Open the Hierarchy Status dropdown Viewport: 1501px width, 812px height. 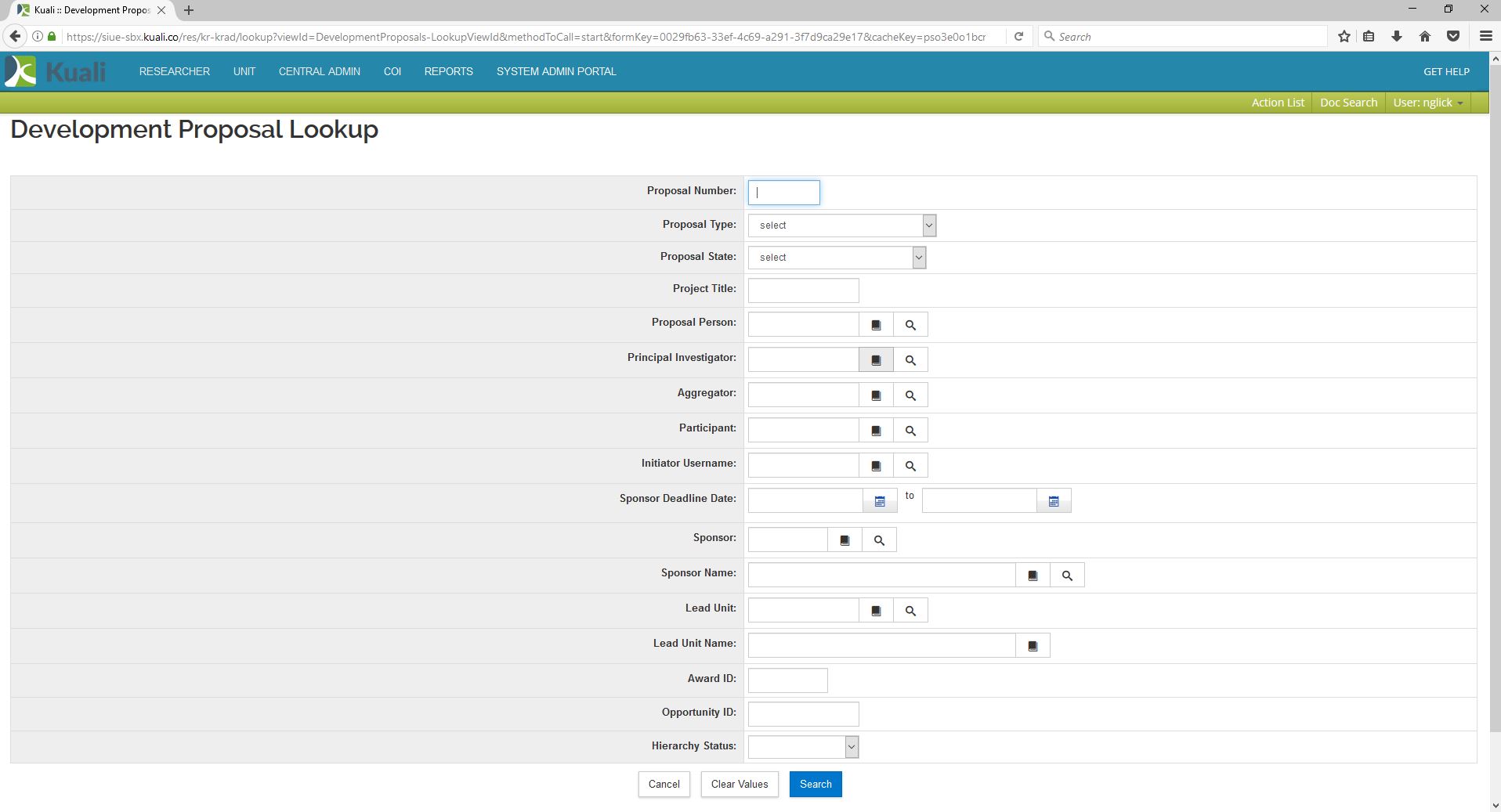click(x=803, y=747)
